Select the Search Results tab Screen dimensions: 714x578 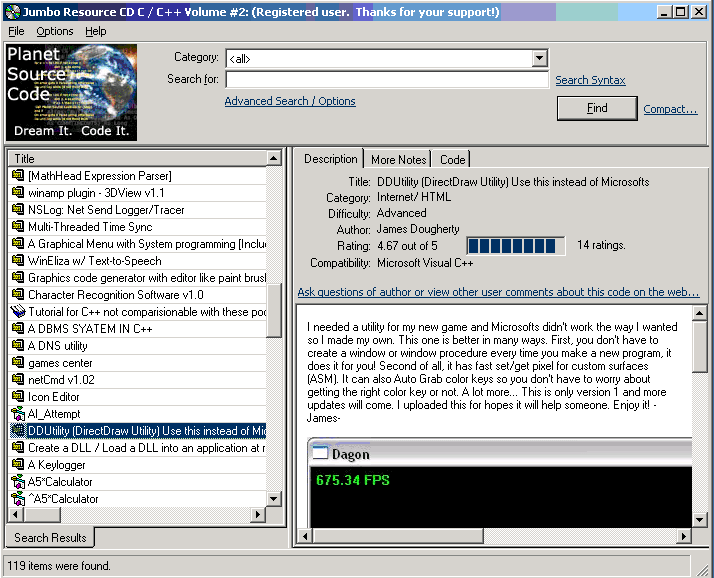[x=50, y=537]
